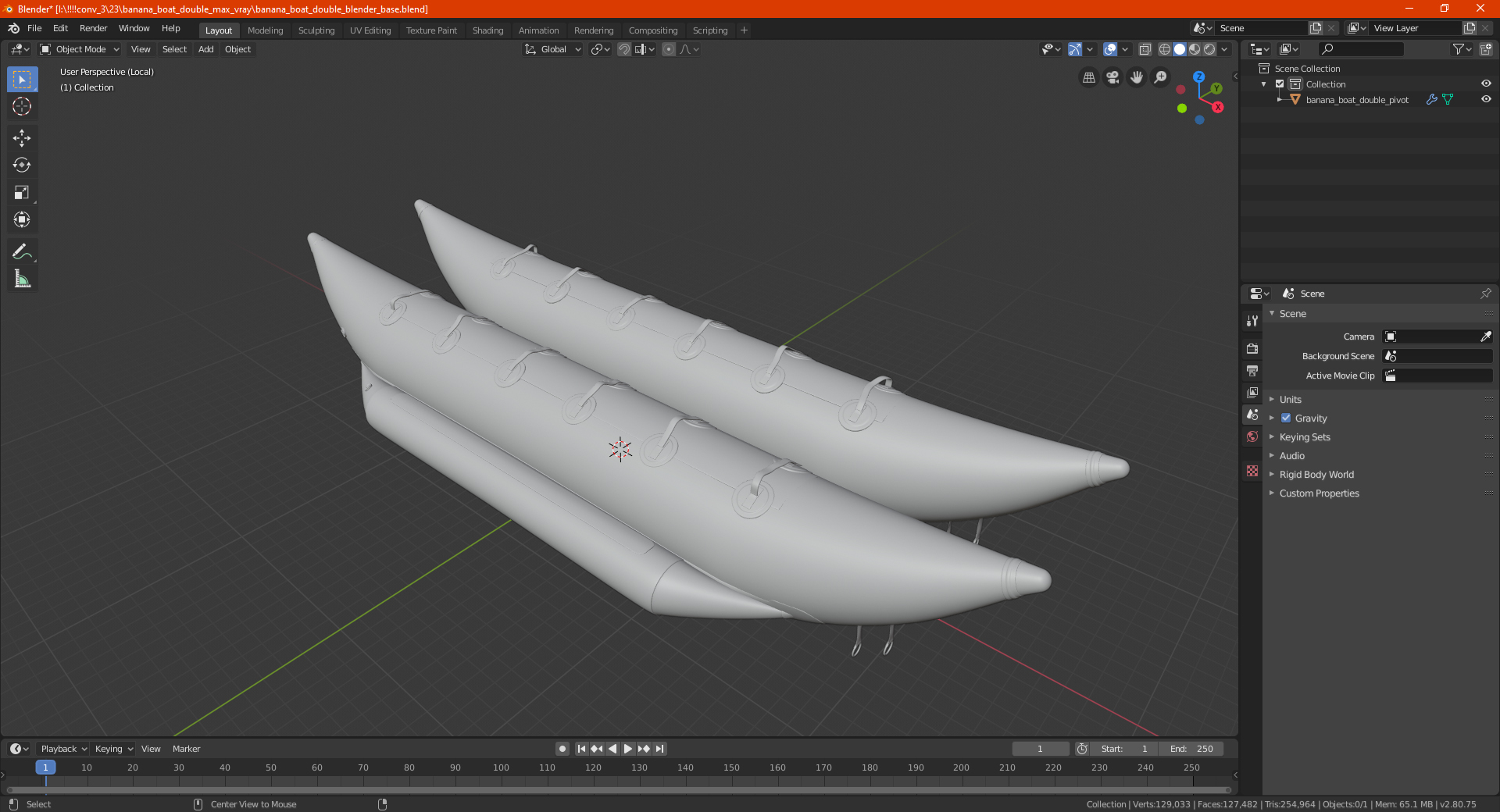Image resolution: width=1500 pixels, height=812 pixels.
Task: Open the File menu
Action: click(x=34, y=28)
